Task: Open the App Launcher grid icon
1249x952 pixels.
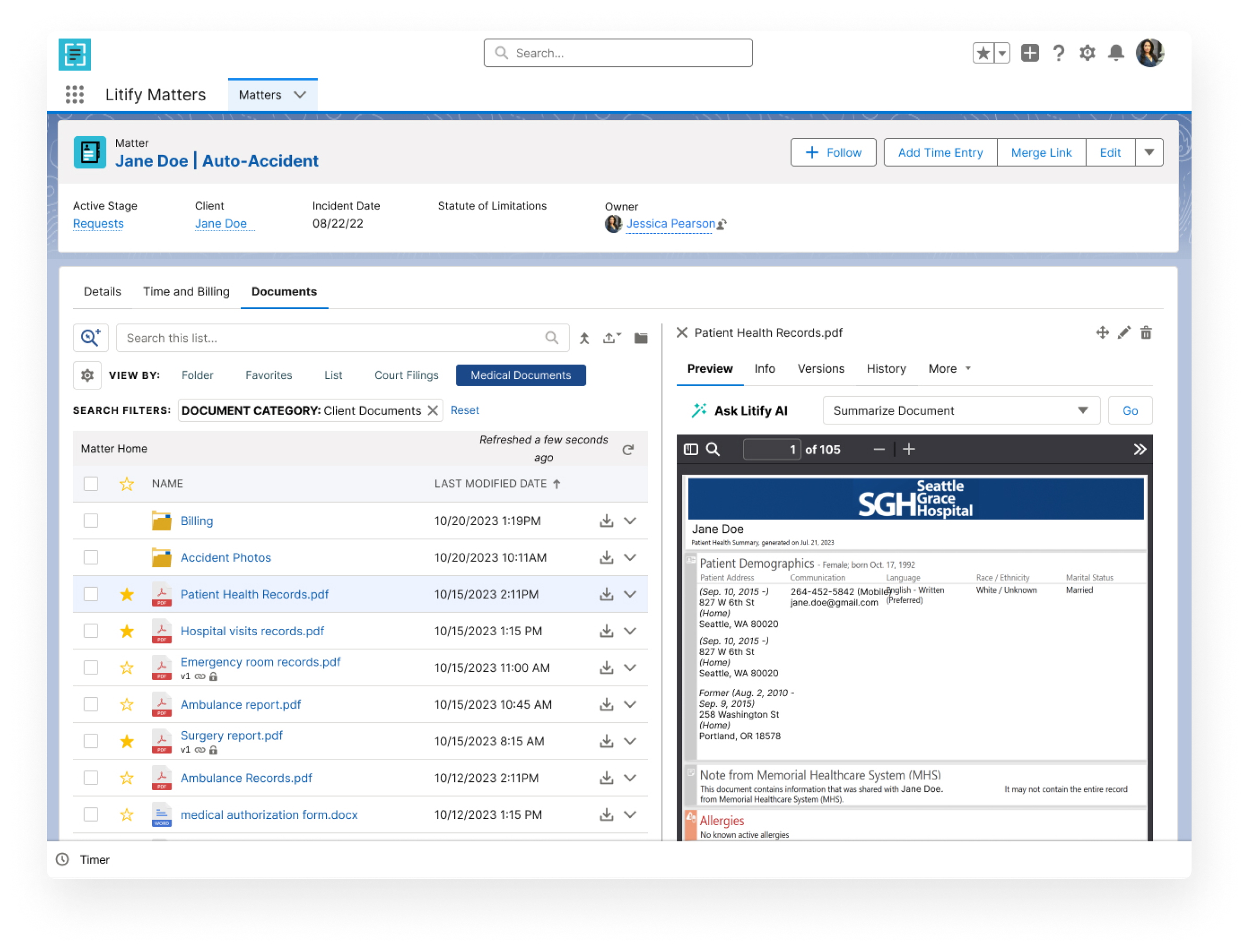Action: tap(76, 94)
